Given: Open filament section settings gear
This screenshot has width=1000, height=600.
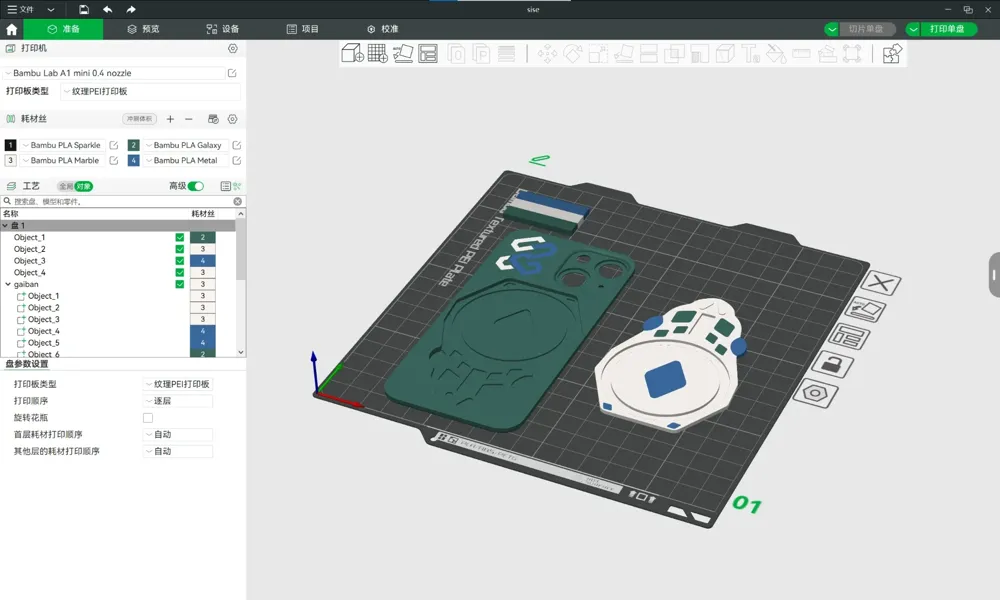Looking at the screenshot, I should pyautogui.click(x=233, y=119).
